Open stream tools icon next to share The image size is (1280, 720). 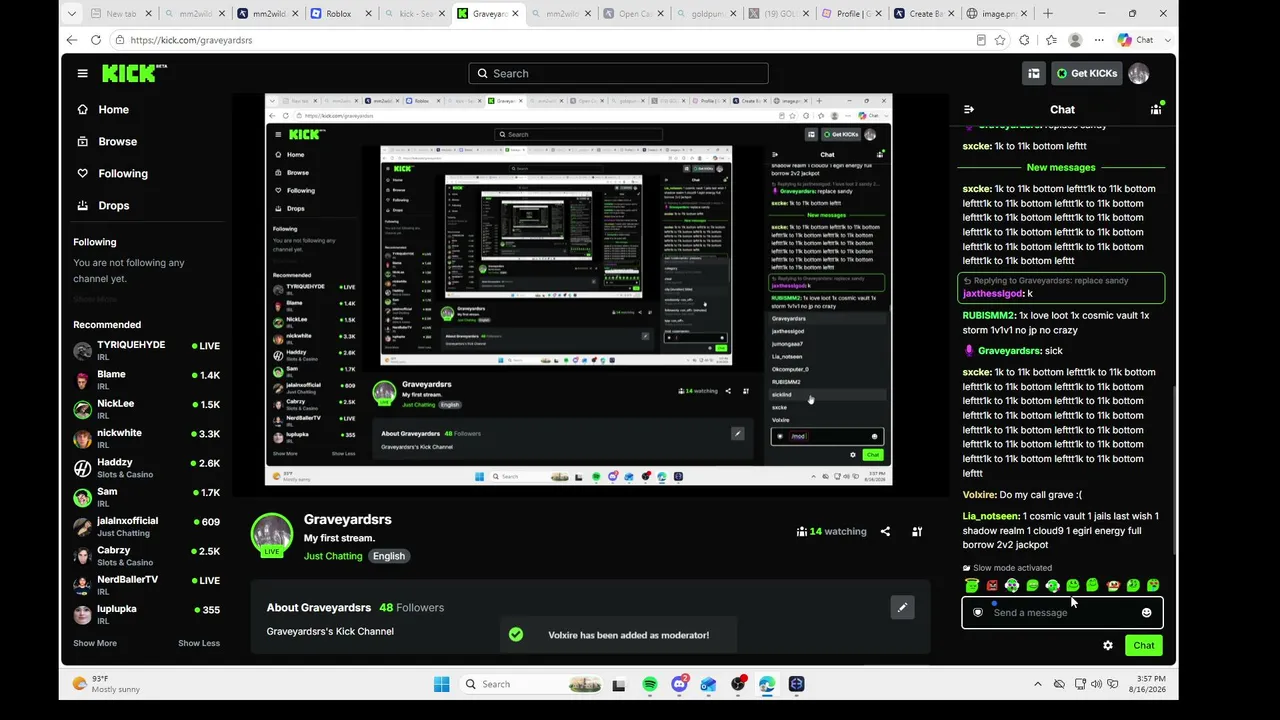tap(917, 532)
